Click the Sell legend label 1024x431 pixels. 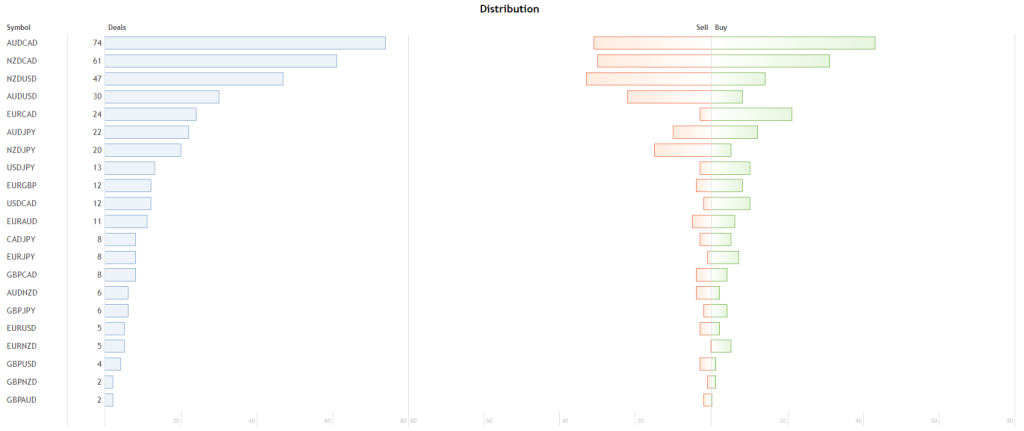click(x=702, y=27)
